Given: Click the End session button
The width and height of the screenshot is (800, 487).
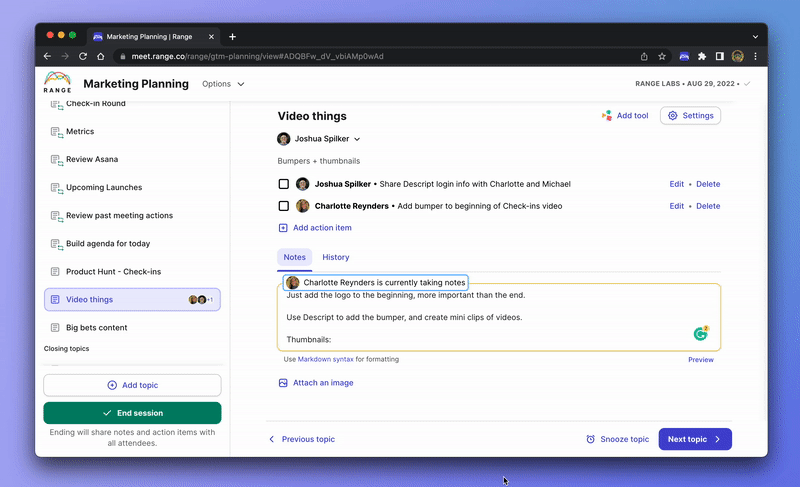Looking at the screenshot, I should [x=133, y=413].
